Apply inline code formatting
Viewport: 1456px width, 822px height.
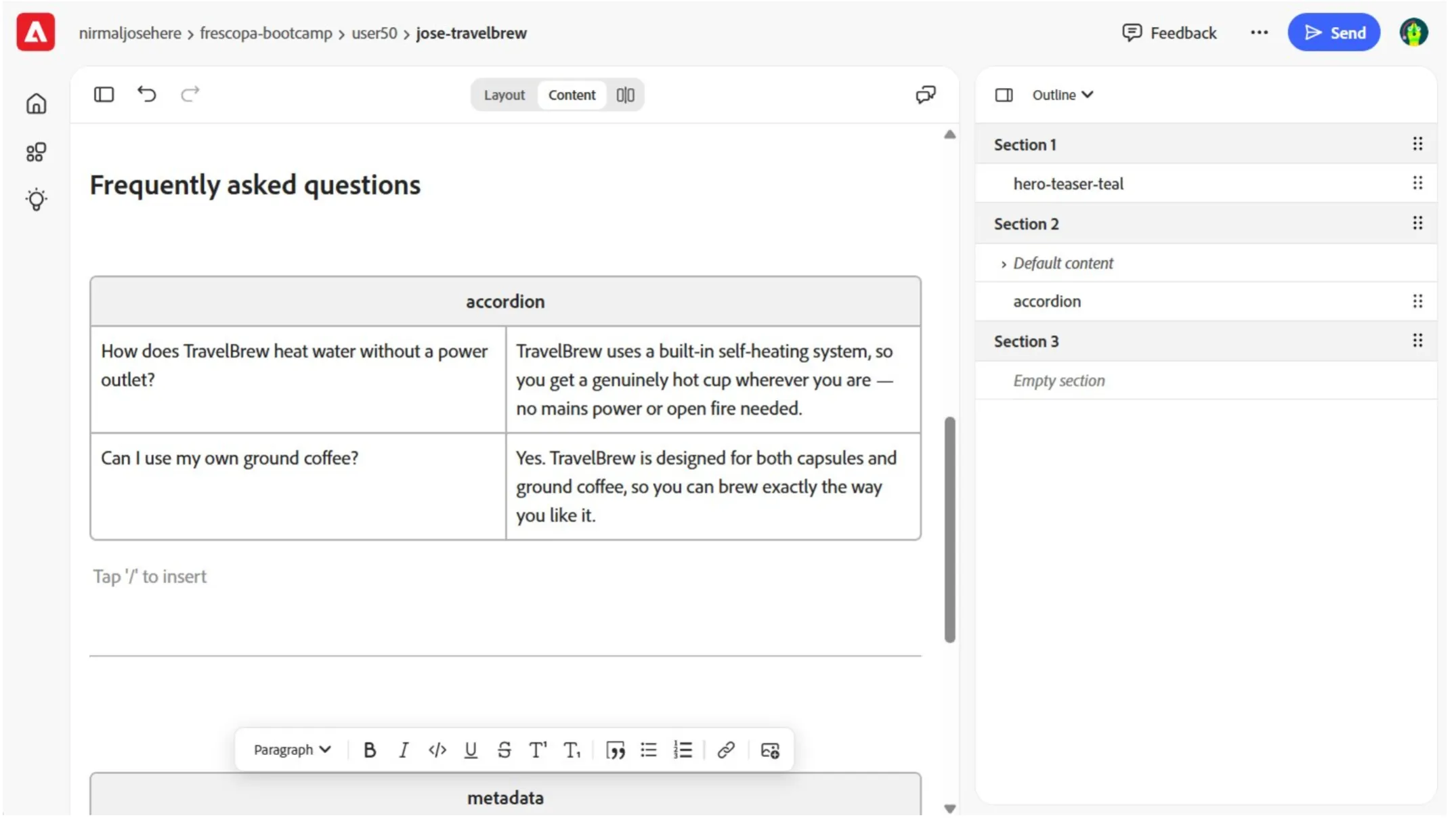coord(437,751)
